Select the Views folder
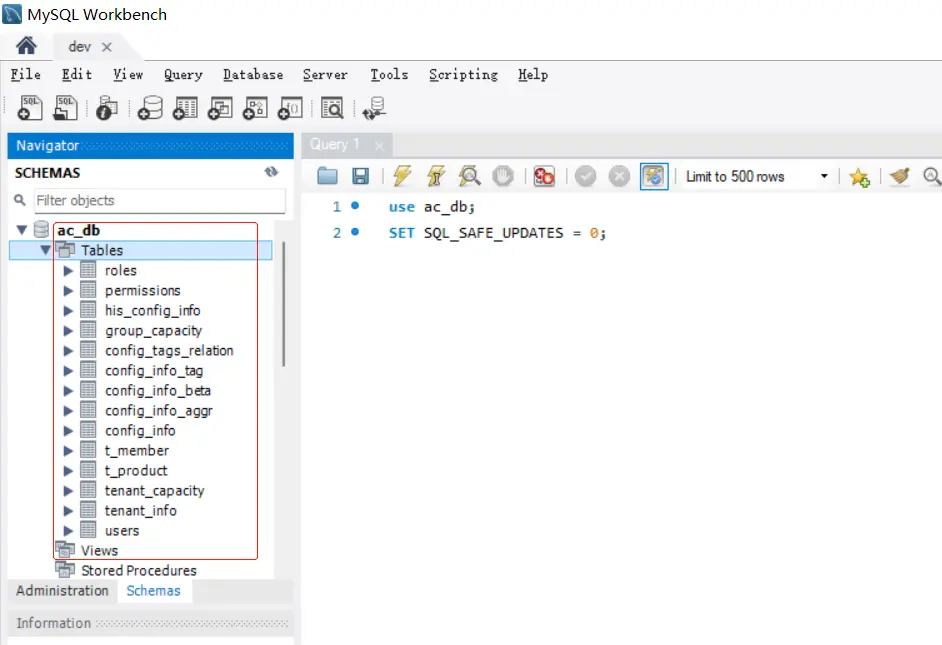 point(99,551)
